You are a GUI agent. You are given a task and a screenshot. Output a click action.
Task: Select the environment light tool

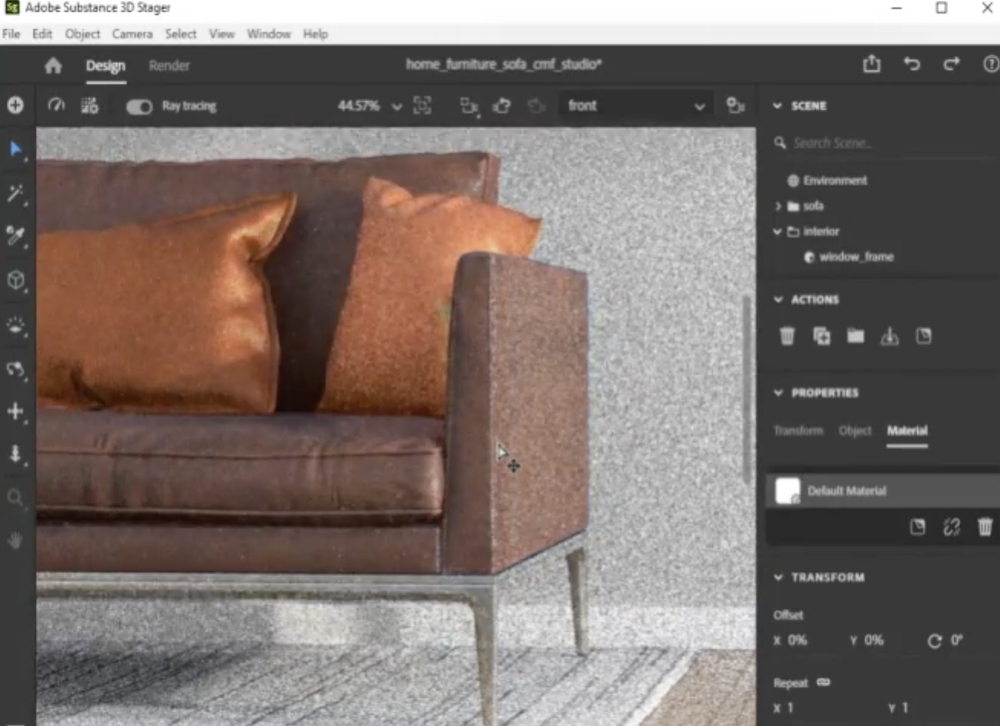(x=15, y=325)
